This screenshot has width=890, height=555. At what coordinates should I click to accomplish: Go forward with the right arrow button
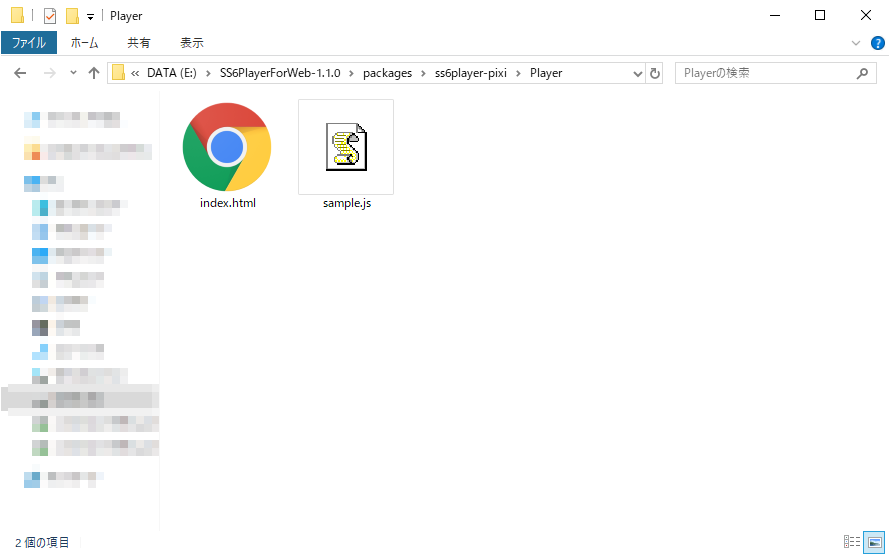pos(50,73)
